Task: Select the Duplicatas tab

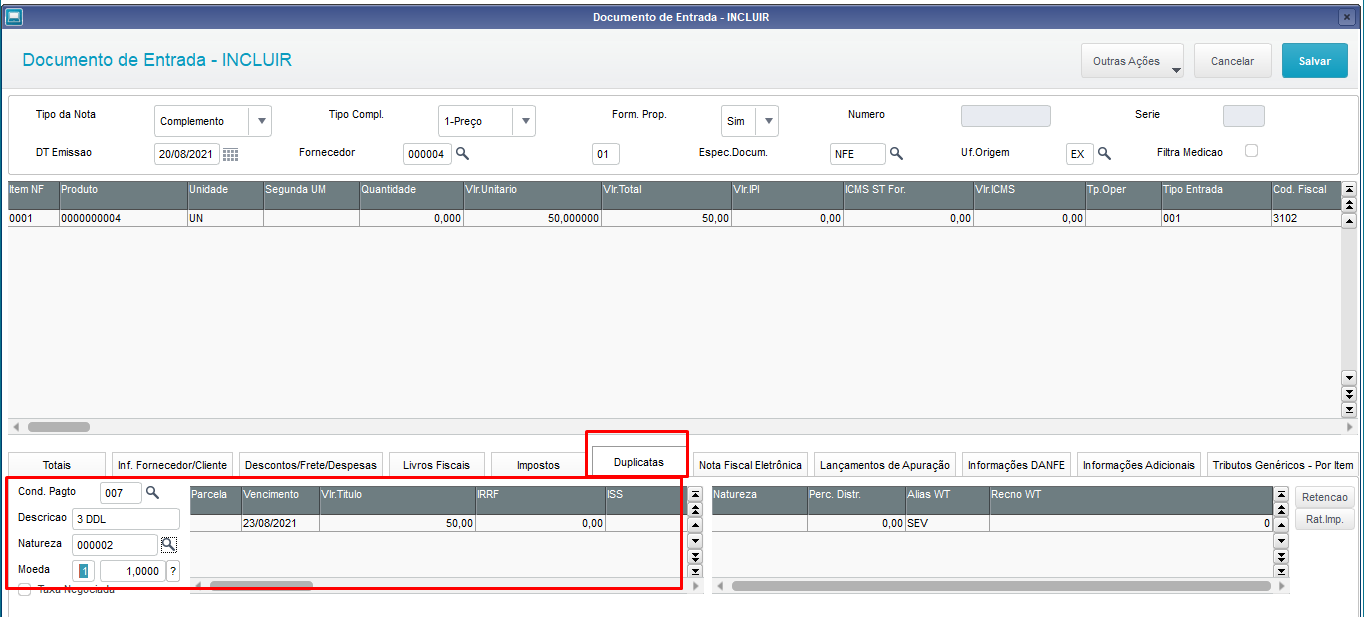Action: [x=639, y=463]
